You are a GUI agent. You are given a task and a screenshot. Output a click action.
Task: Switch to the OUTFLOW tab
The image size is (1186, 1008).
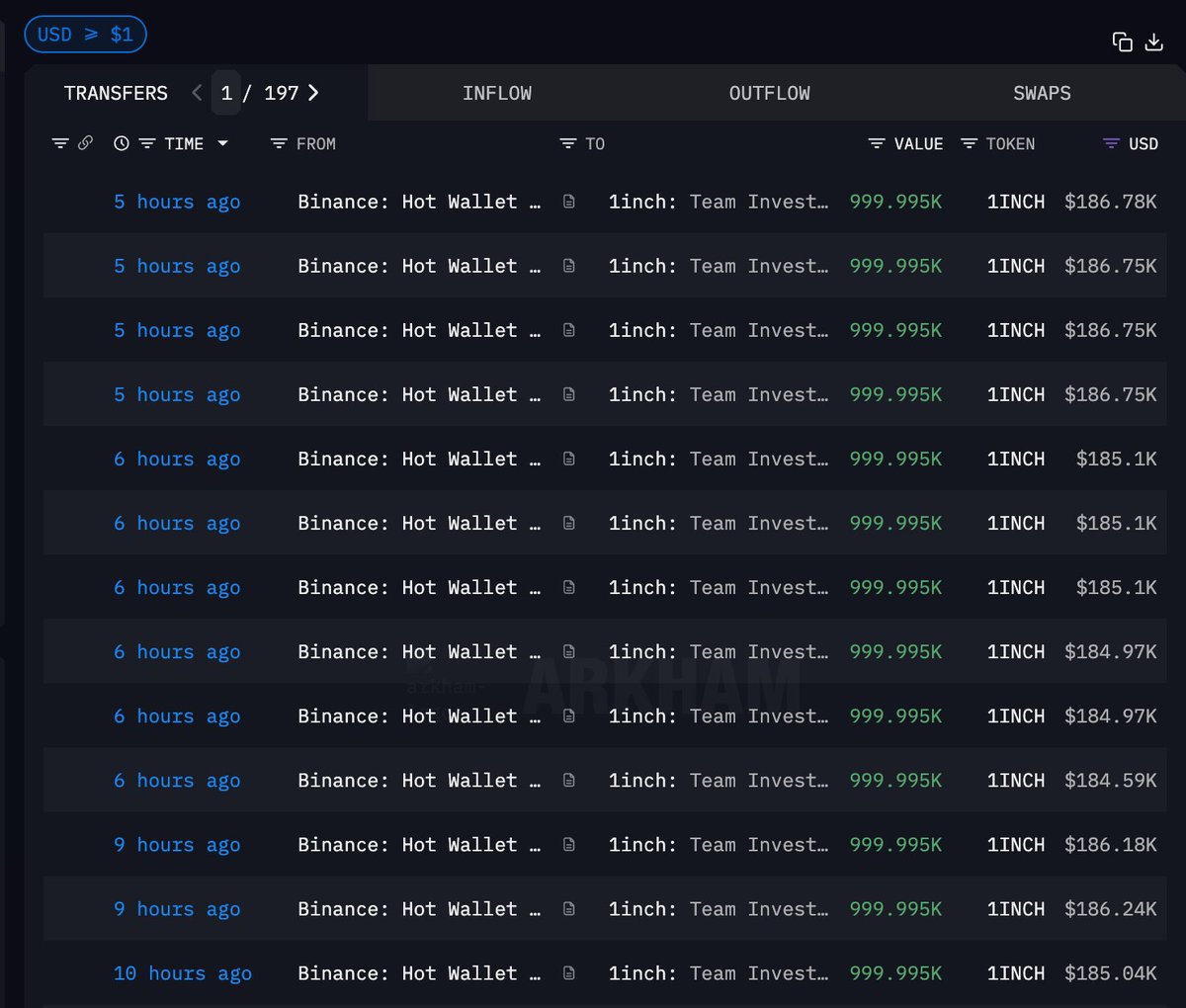coord(770,93)
